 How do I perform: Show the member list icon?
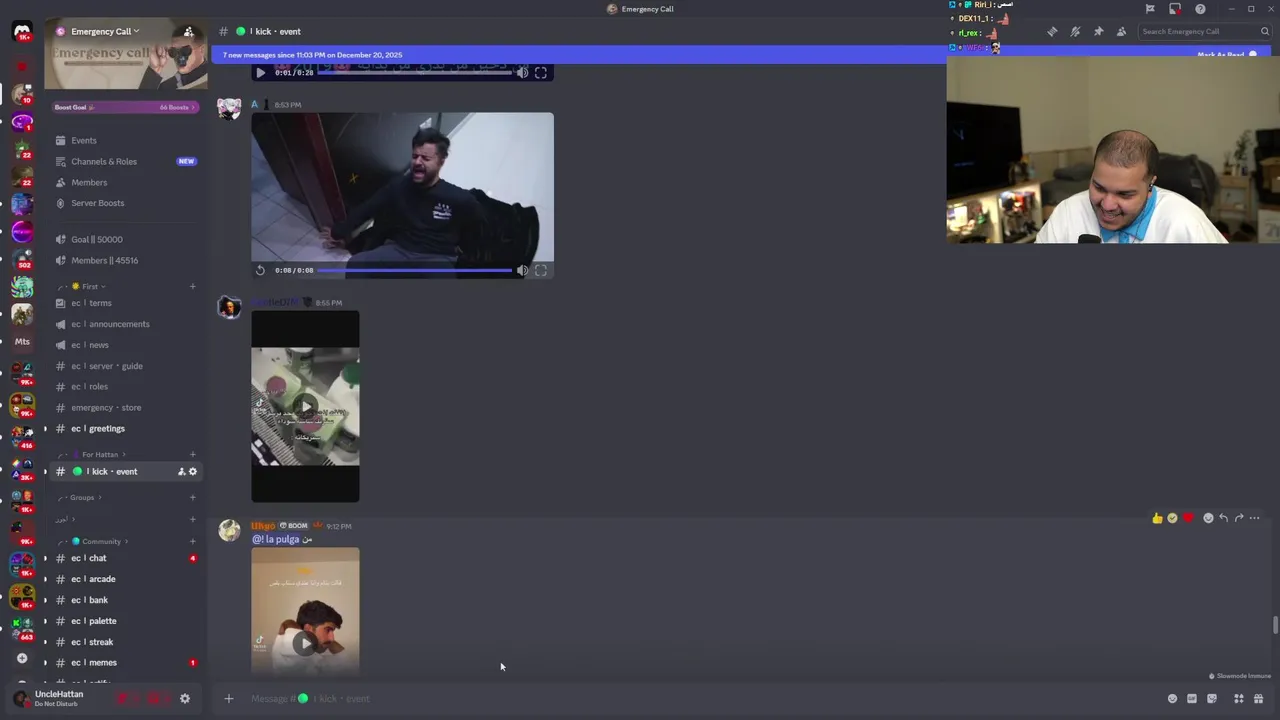point(1121,31)
